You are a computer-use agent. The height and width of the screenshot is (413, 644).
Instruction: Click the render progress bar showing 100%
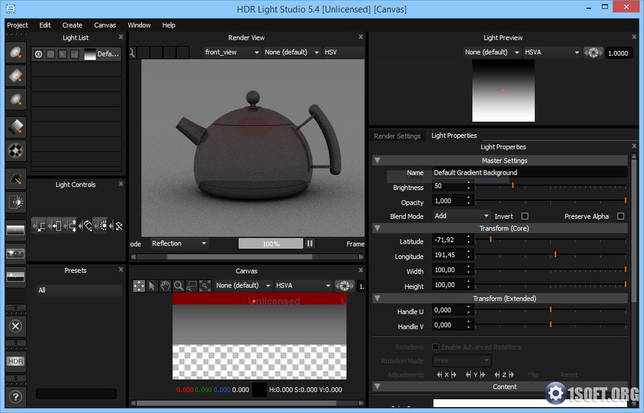click(271, 243)
